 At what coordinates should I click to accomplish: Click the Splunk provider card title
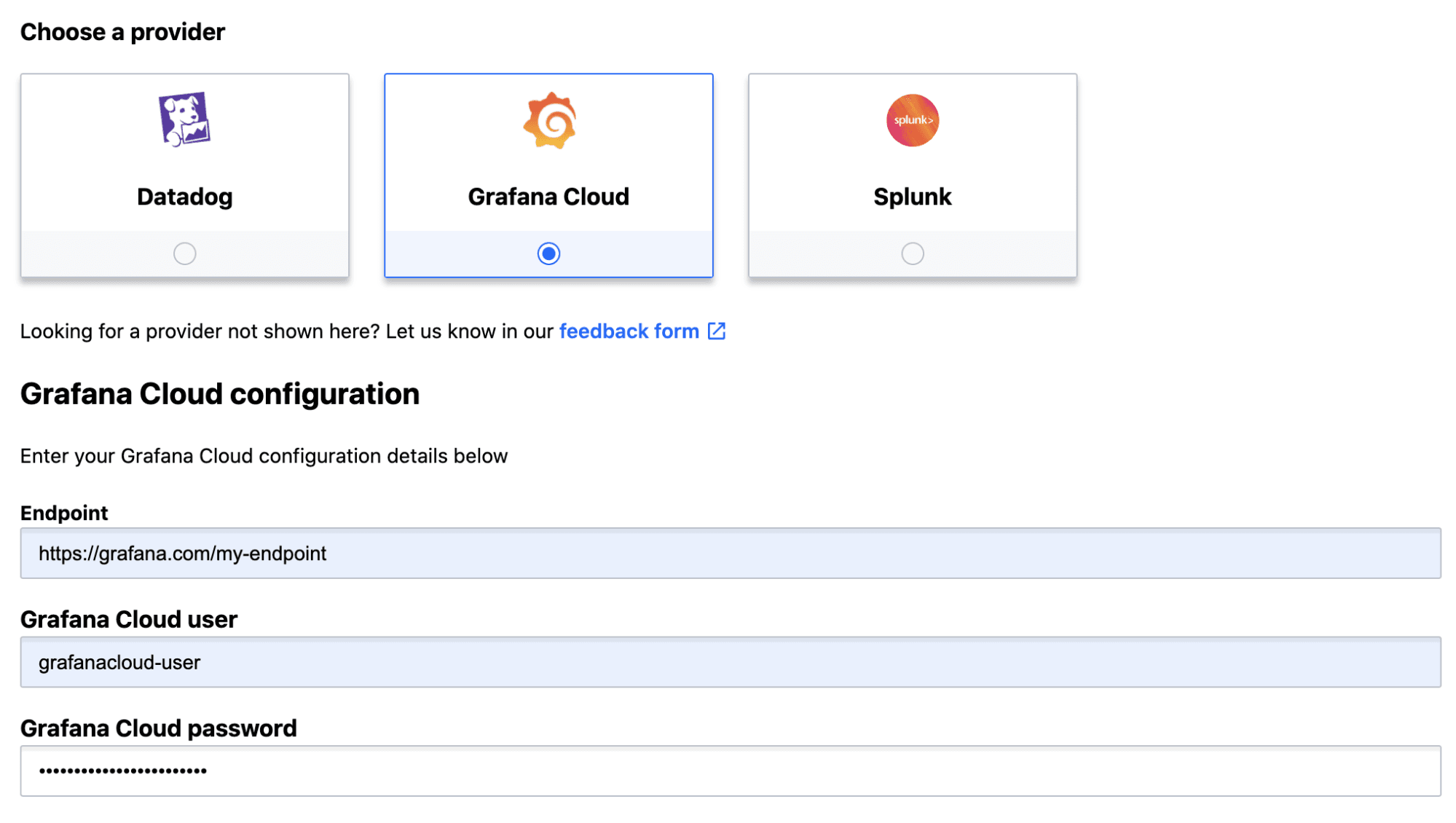(x=912, y=197)
